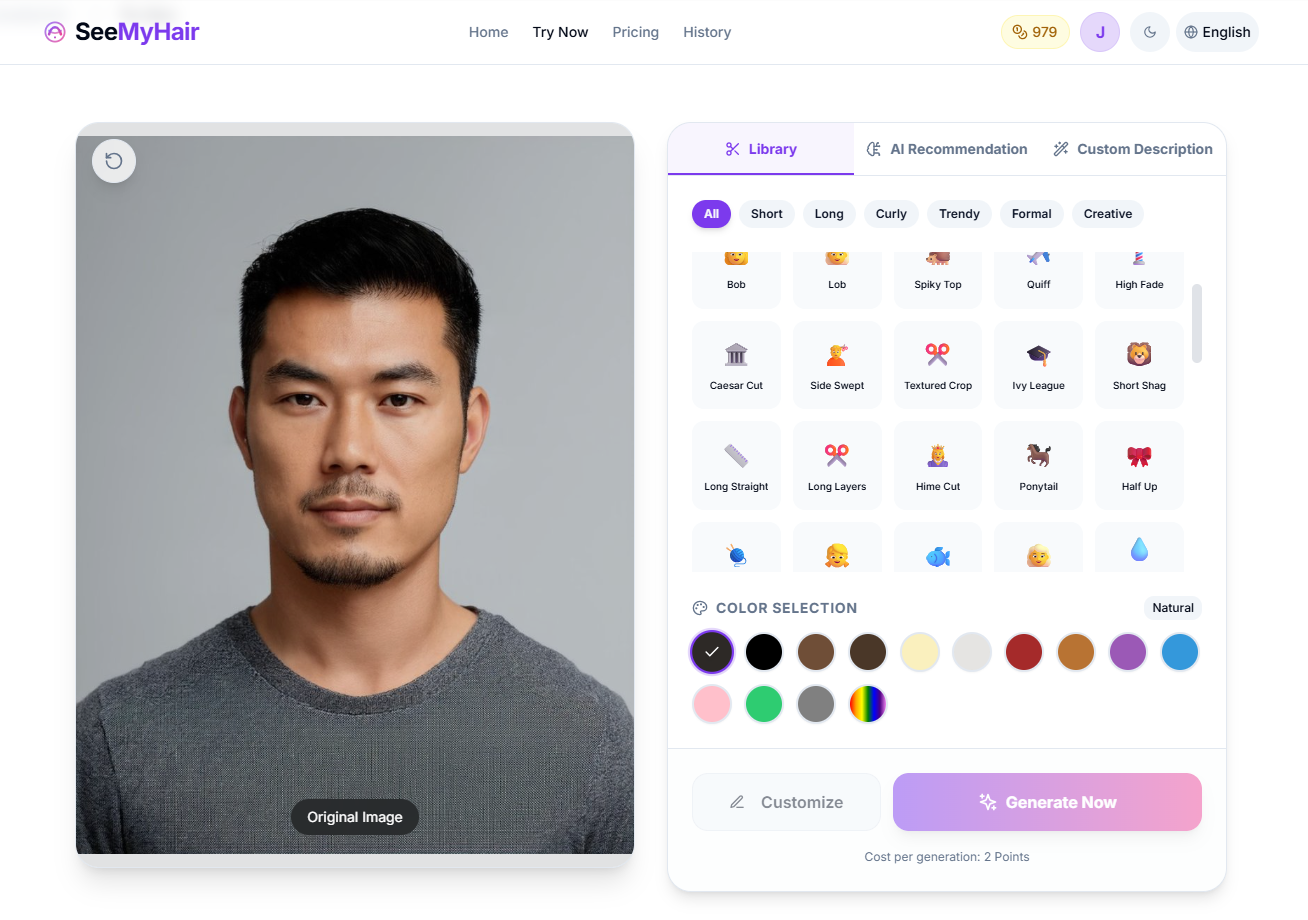Image resolution: width=1308 pixels, height=920 pixels.
Task: Open the J profile avatar
Action: pyautogui.click(x=1100, y=31)
